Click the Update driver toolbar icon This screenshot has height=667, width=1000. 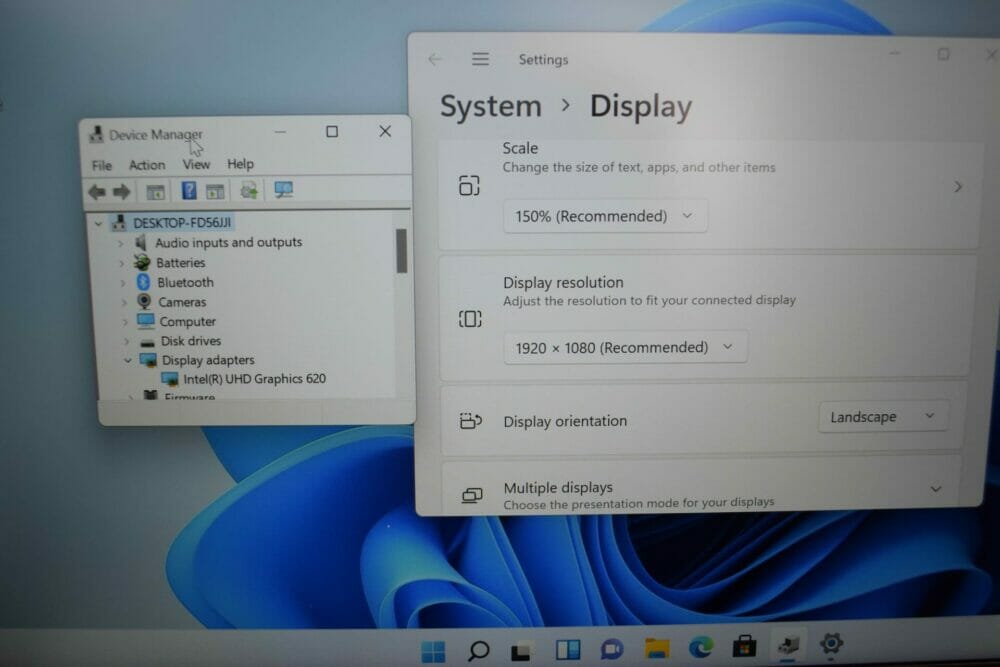249,190
